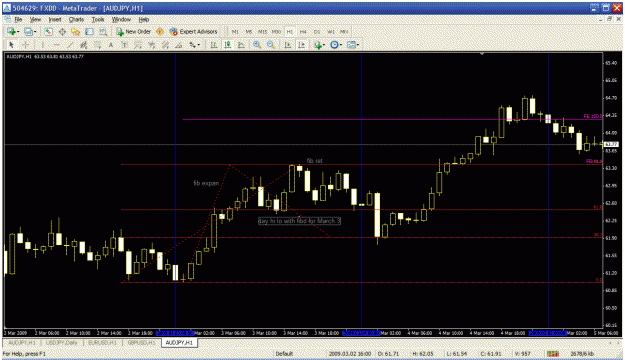This screenshot has height=360, width=625.
Task: Click the arrows and symbols tool
Action: click(192, 45)
